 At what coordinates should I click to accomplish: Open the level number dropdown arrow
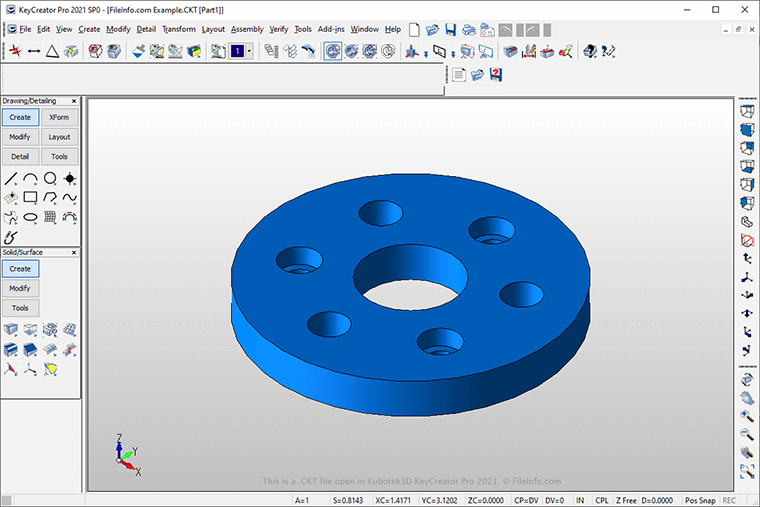pyautogui.click(x=249, y=51)
